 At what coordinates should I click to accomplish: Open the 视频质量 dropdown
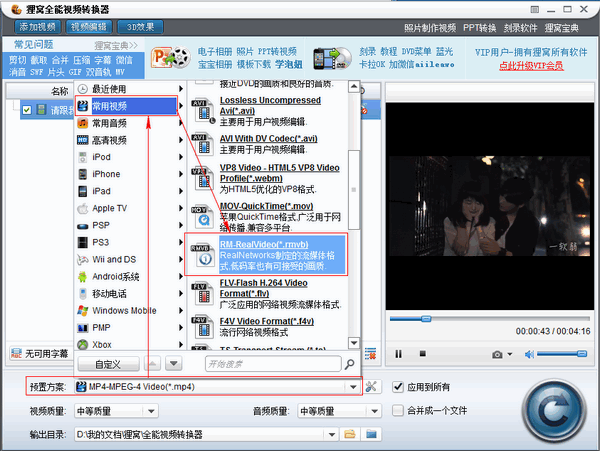tap(116, 411)
